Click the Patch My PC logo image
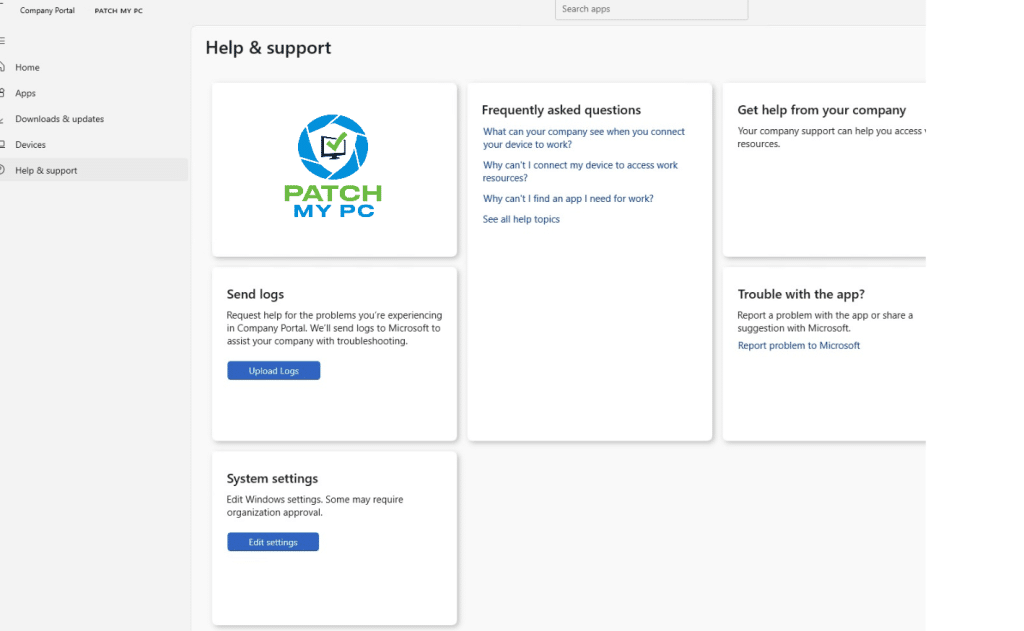This screenshot has width=1024, height=631. tap(333, 166)
